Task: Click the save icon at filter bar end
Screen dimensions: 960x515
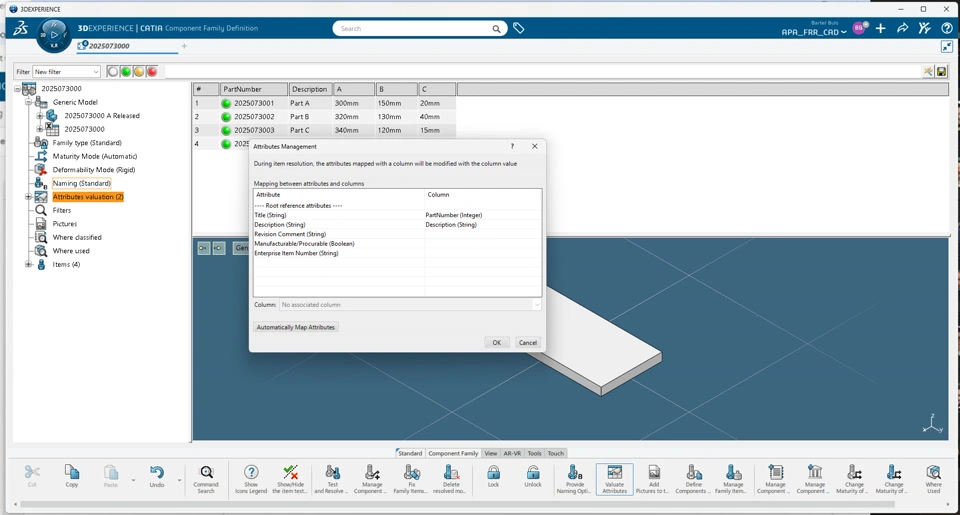Action: (942, 72)
